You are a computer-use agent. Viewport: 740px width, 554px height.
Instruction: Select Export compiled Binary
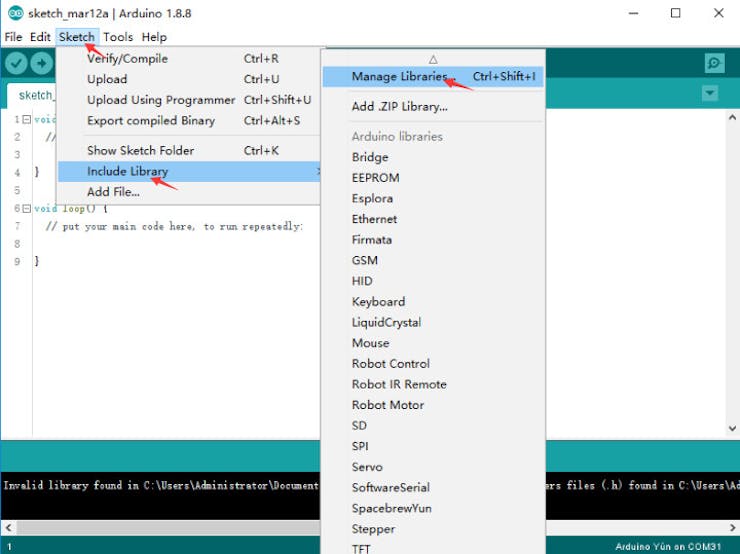pyautogui.click(x=189, y=121)
